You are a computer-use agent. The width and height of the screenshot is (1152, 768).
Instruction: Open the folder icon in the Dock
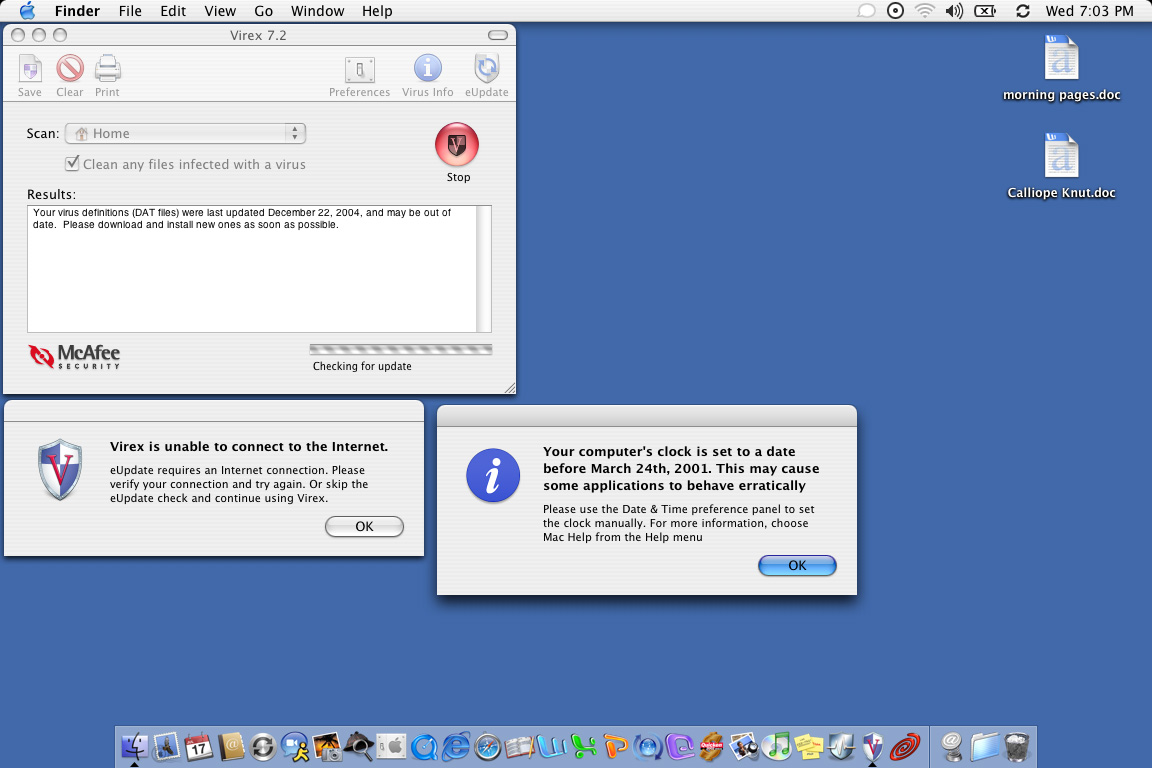pos(984,747)
